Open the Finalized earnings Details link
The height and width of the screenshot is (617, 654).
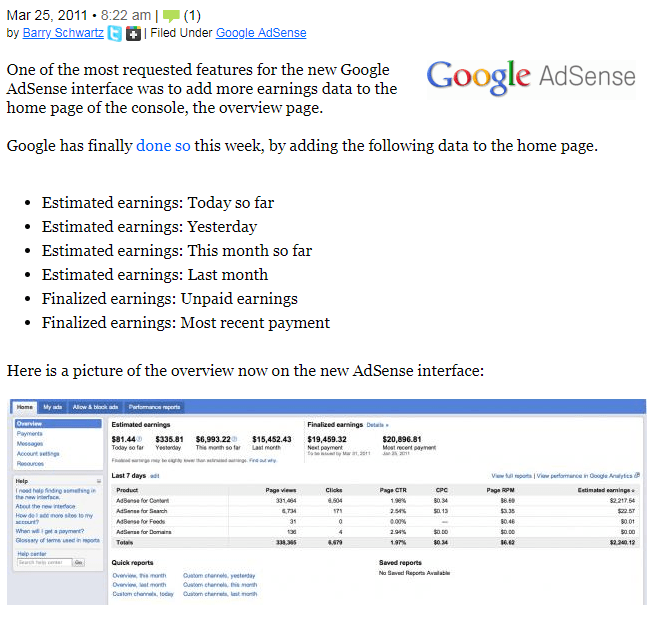pos(377,425)
